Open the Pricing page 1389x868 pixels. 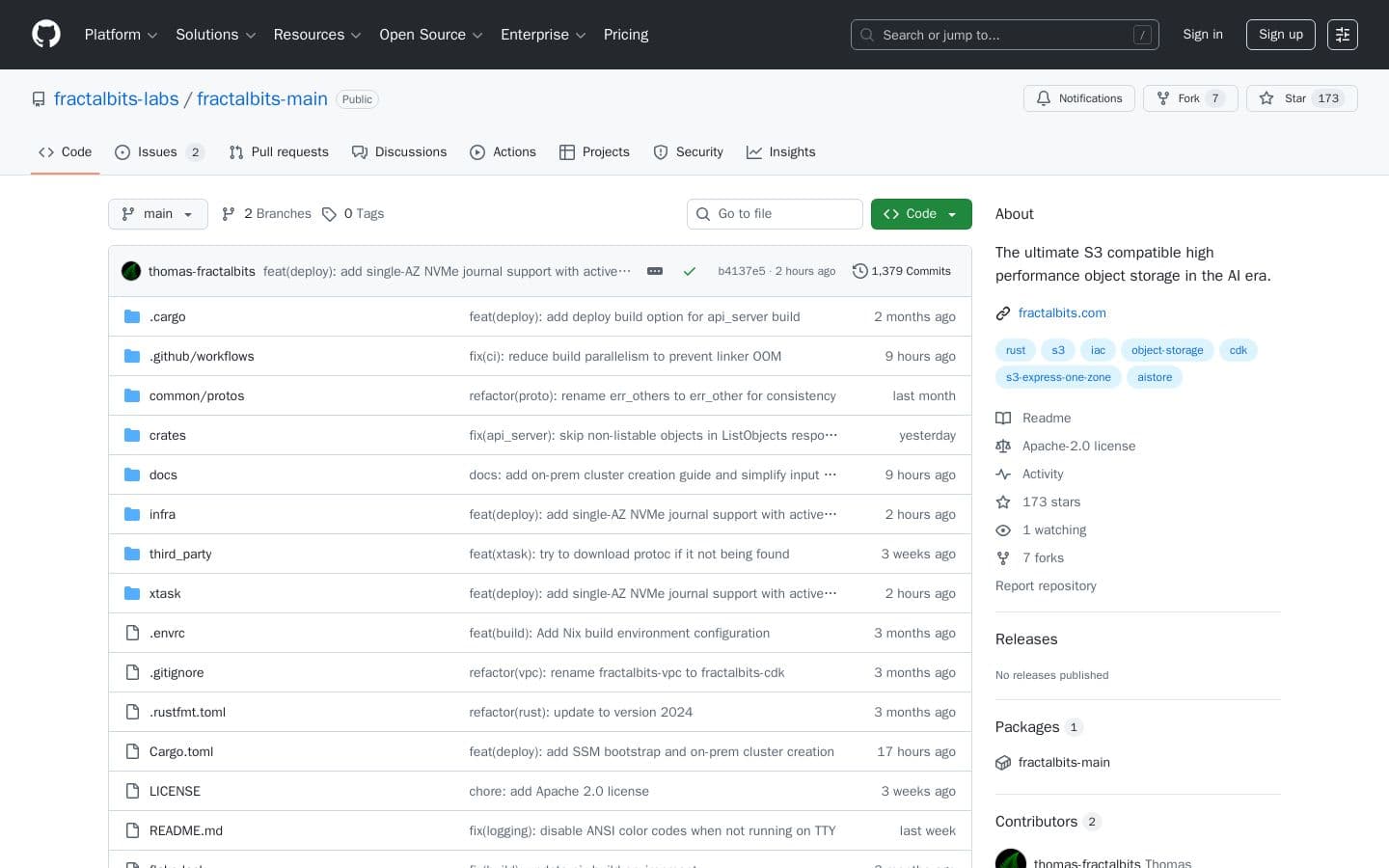click(626, 35)
